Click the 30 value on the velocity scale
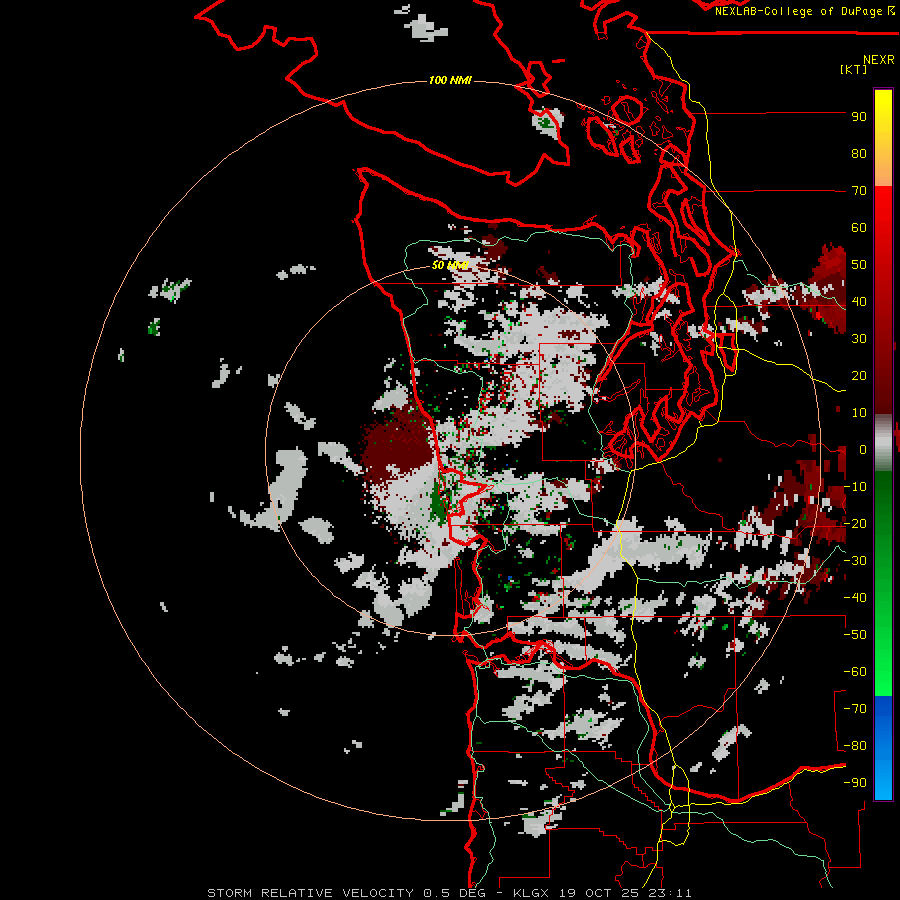The image size is (900, 900). [x=859, y=339]
